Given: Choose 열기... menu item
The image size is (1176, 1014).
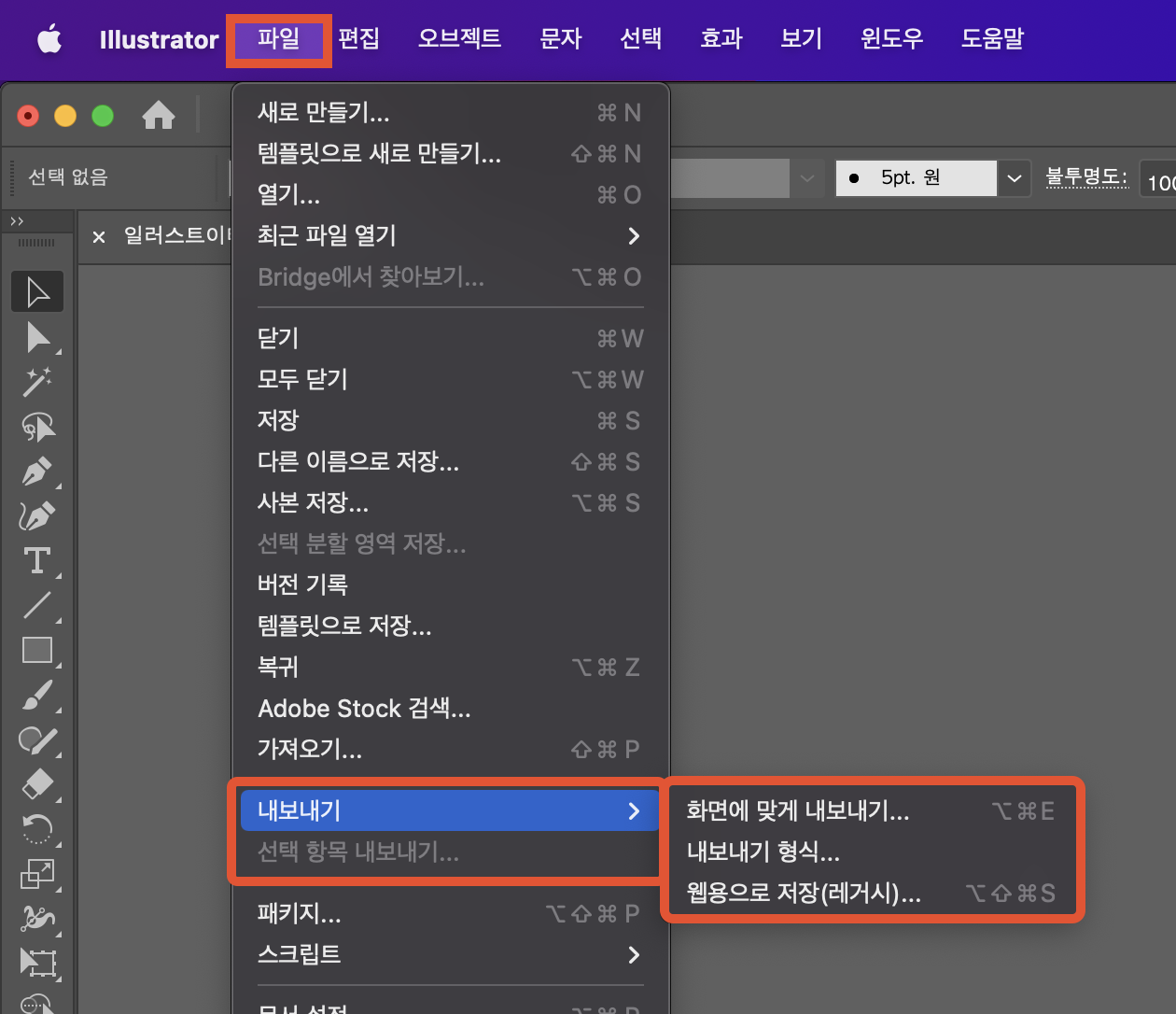Looking at the screenshot, I should (450, 194).
